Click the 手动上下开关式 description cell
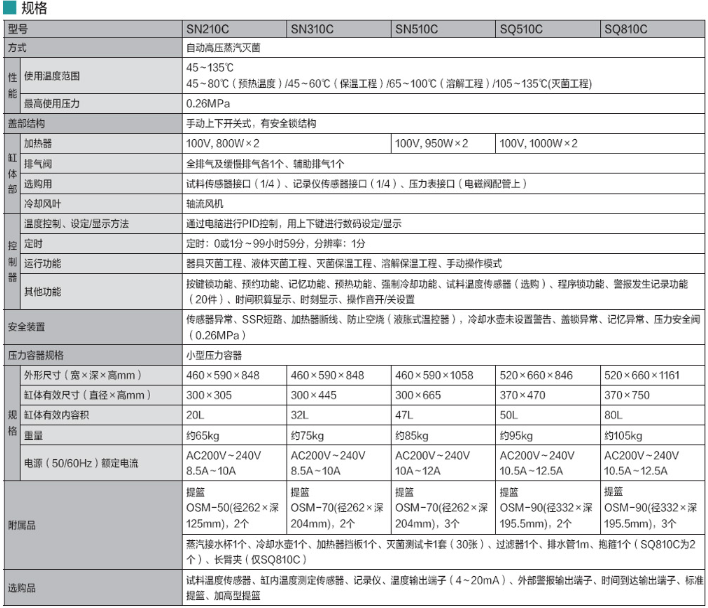 (443, 124)
